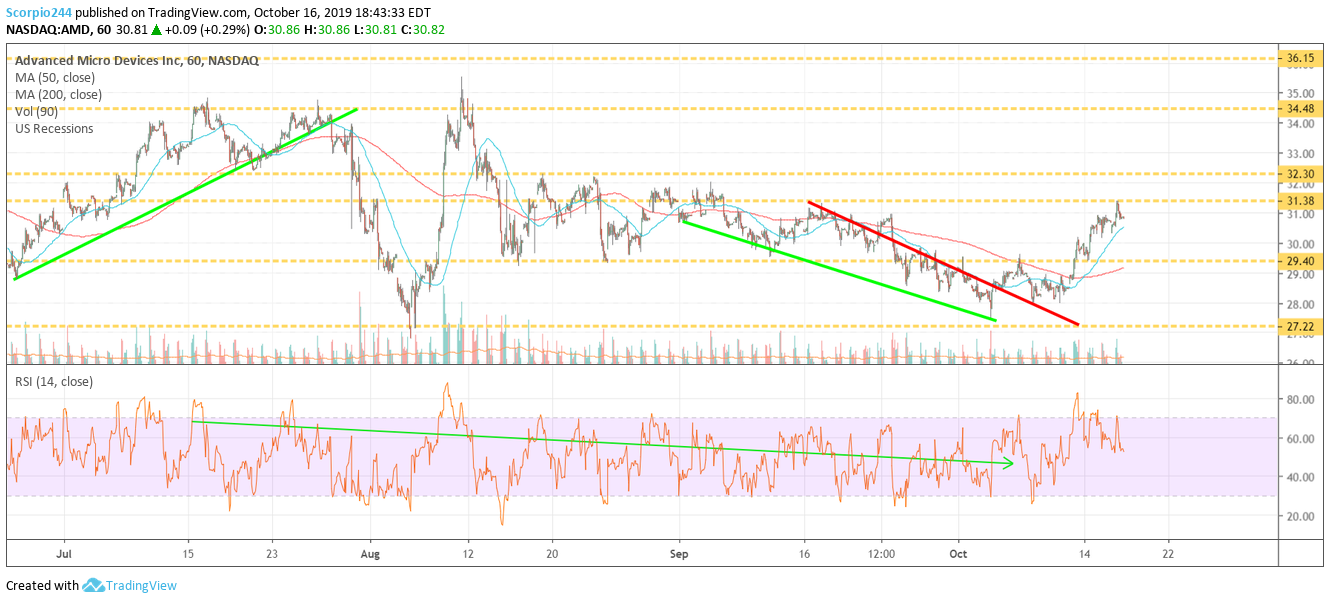The image size is (1330, 603).
Task: Select the MA (50, close) indicator label
Action: 55,78
